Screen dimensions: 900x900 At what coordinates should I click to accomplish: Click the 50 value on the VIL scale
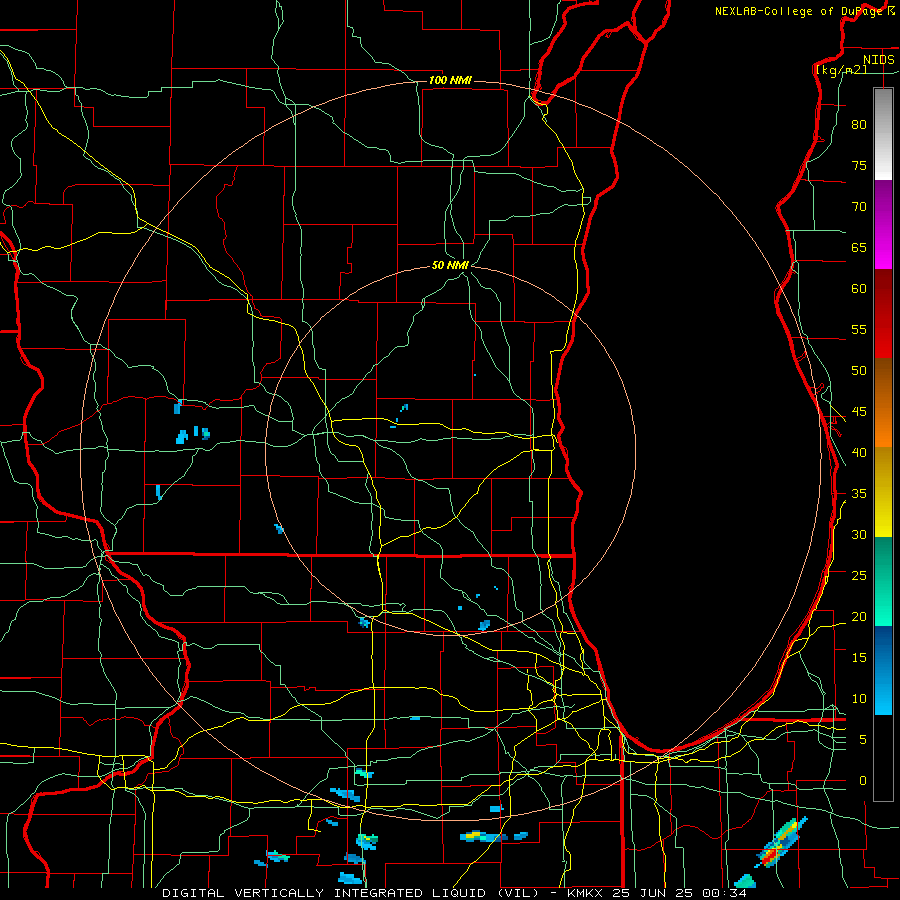[859, 370]
